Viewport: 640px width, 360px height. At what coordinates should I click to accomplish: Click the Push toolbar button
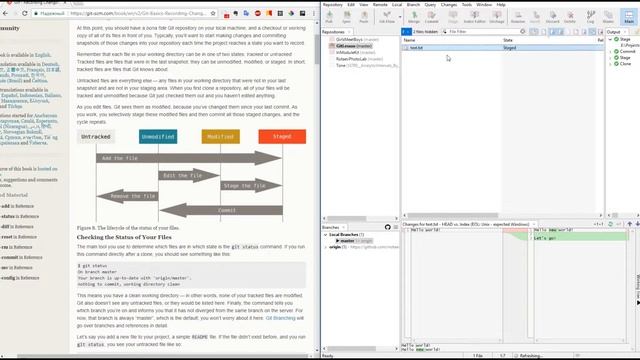[x=364, y=17]
